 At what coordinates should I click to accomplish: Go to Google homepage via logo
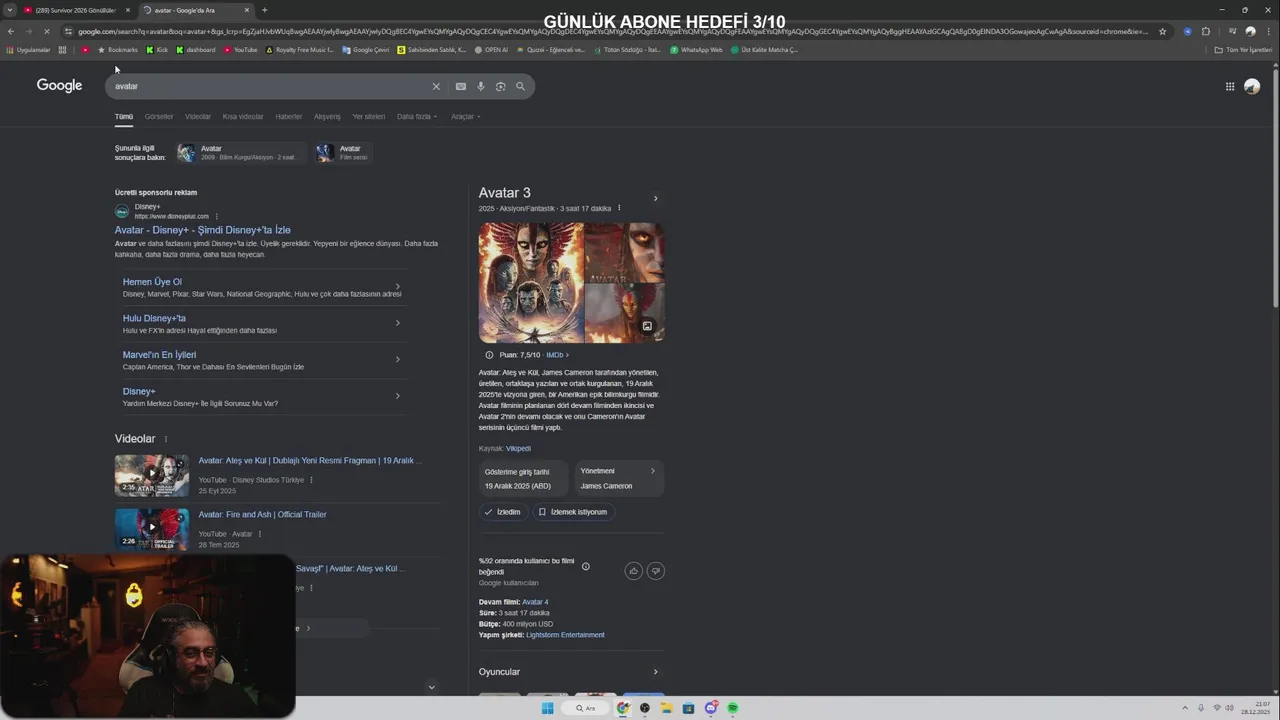click(59, 85)
